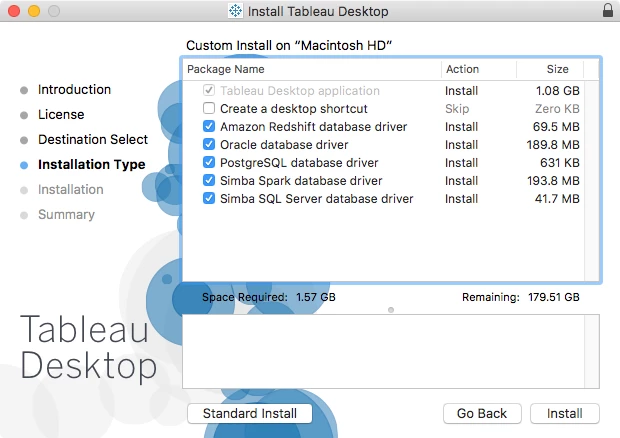Click the Summary step in sidebar

pos(66,215)
